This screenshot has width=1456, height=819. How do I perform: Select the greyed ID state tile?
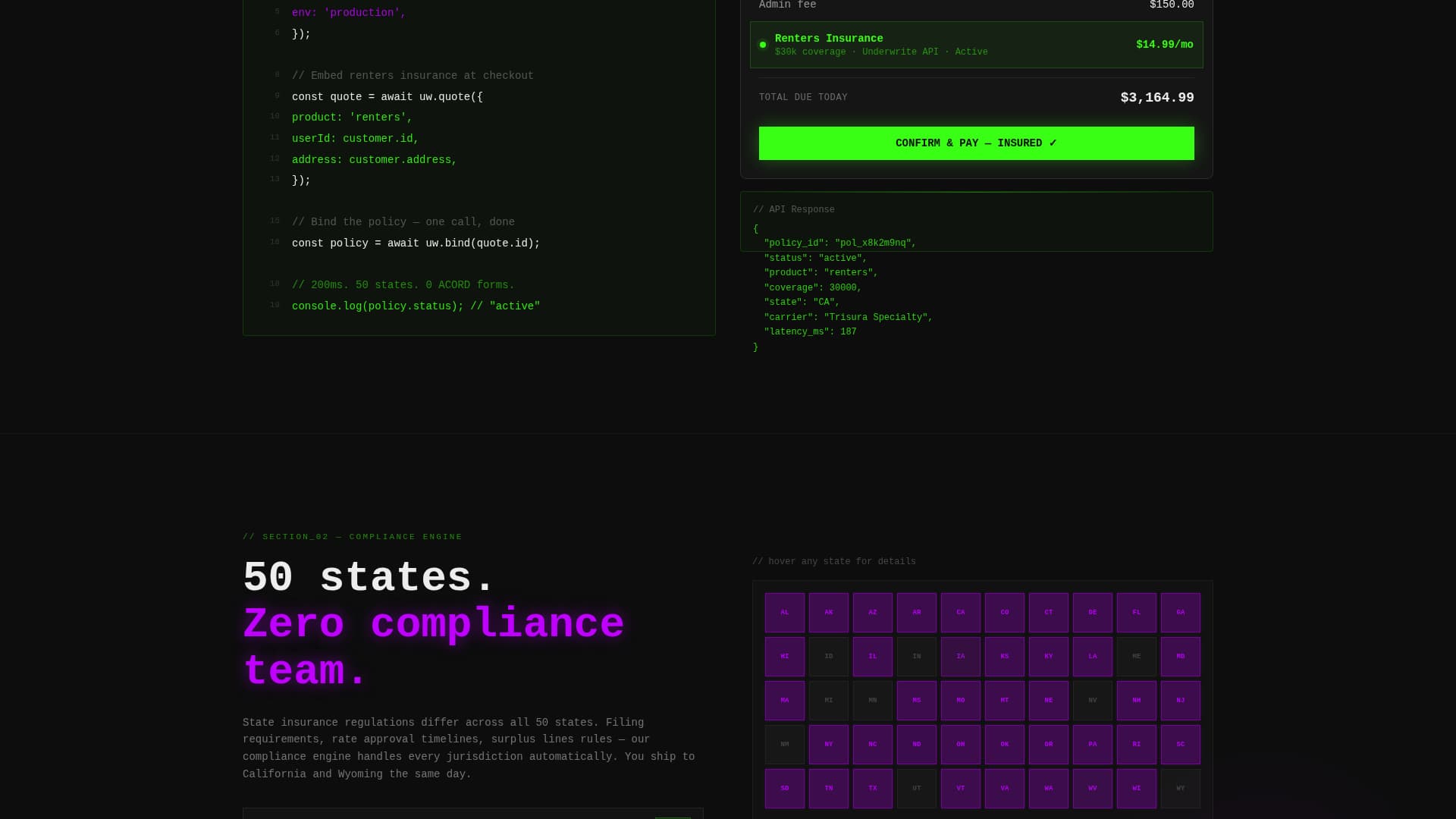pyautogui.click(x=829, y=657)
